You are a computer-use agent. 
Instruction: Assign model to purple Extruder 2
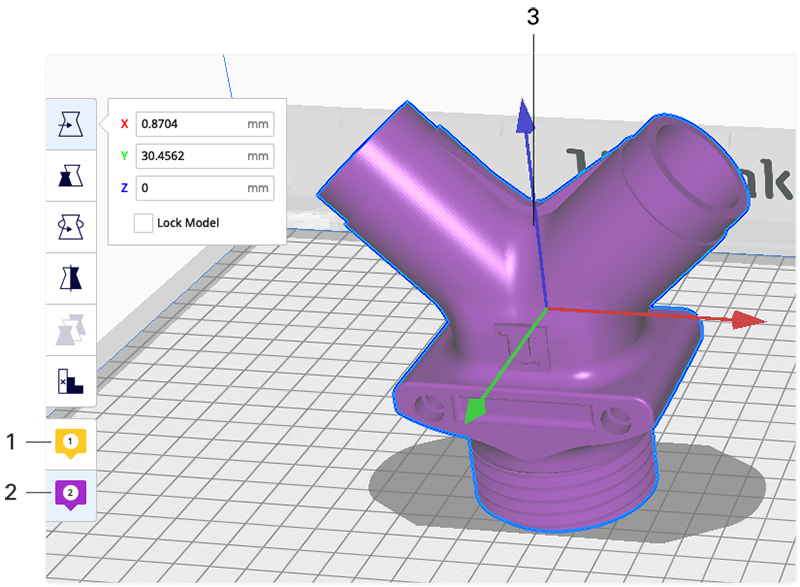coord(70,493)
